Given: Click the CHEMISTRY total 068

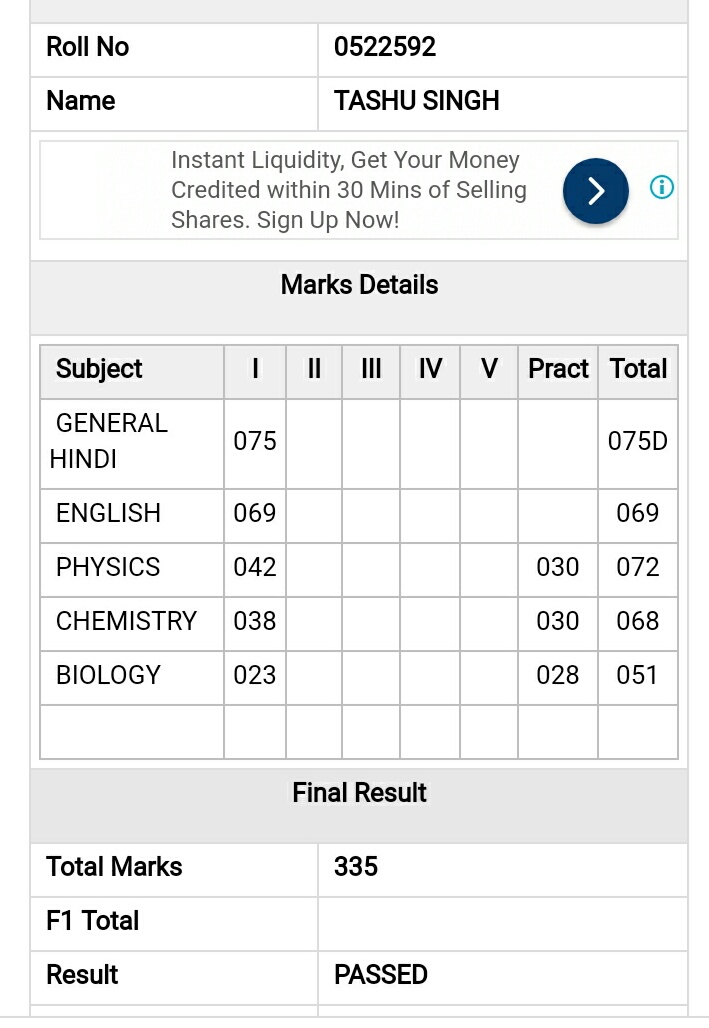Looking at the screenshot, I should [x=638, y=621].
